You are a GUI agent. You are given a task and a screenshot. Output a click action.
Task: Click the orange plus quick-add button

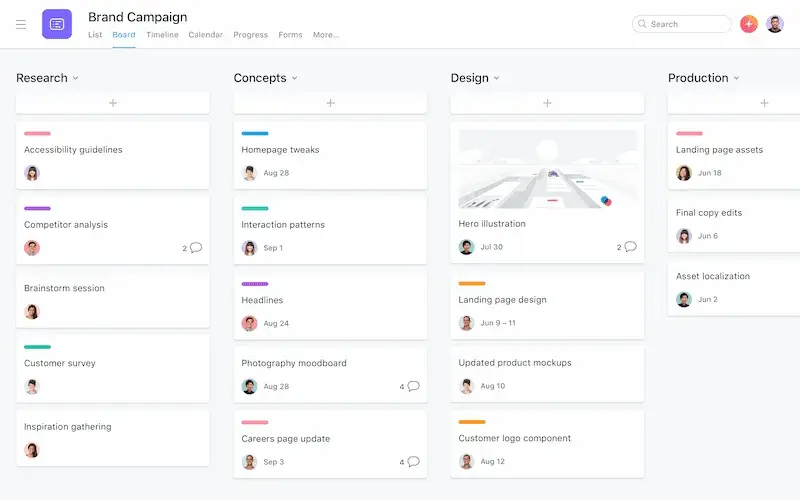[749, 24]
